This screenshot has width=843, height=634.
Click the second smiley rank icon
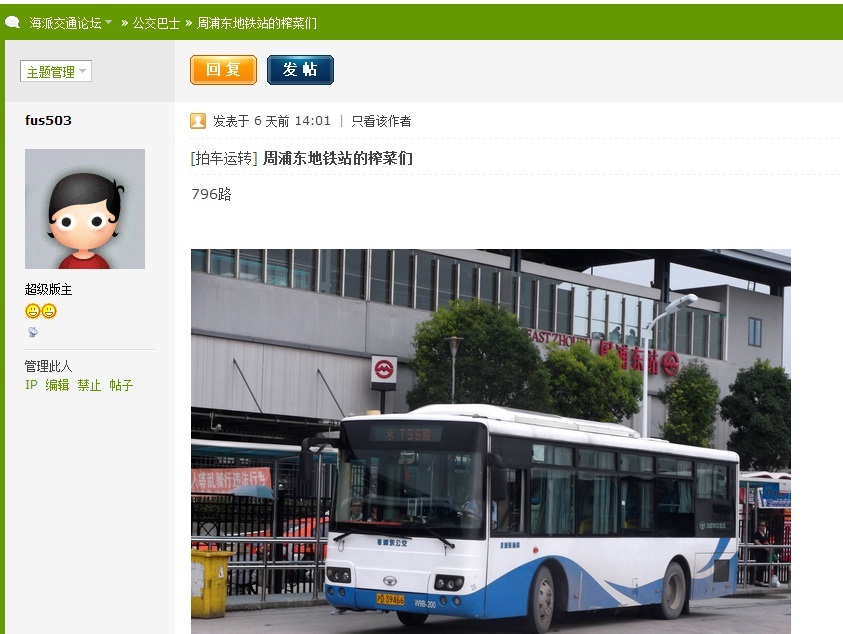coord(49,311)
